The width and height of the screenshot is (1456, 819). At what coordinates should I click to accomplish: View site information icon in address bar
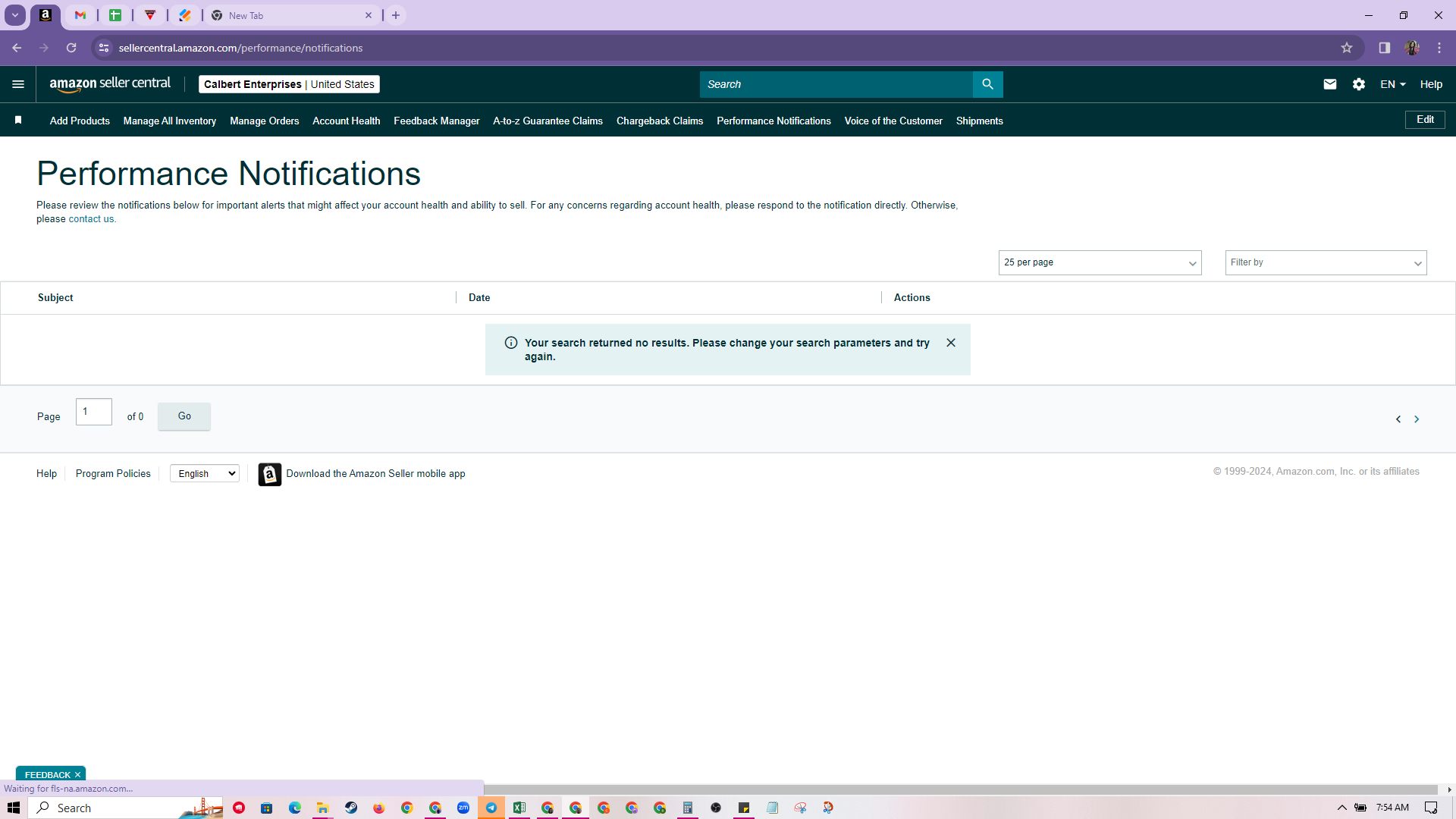[104, 48]
